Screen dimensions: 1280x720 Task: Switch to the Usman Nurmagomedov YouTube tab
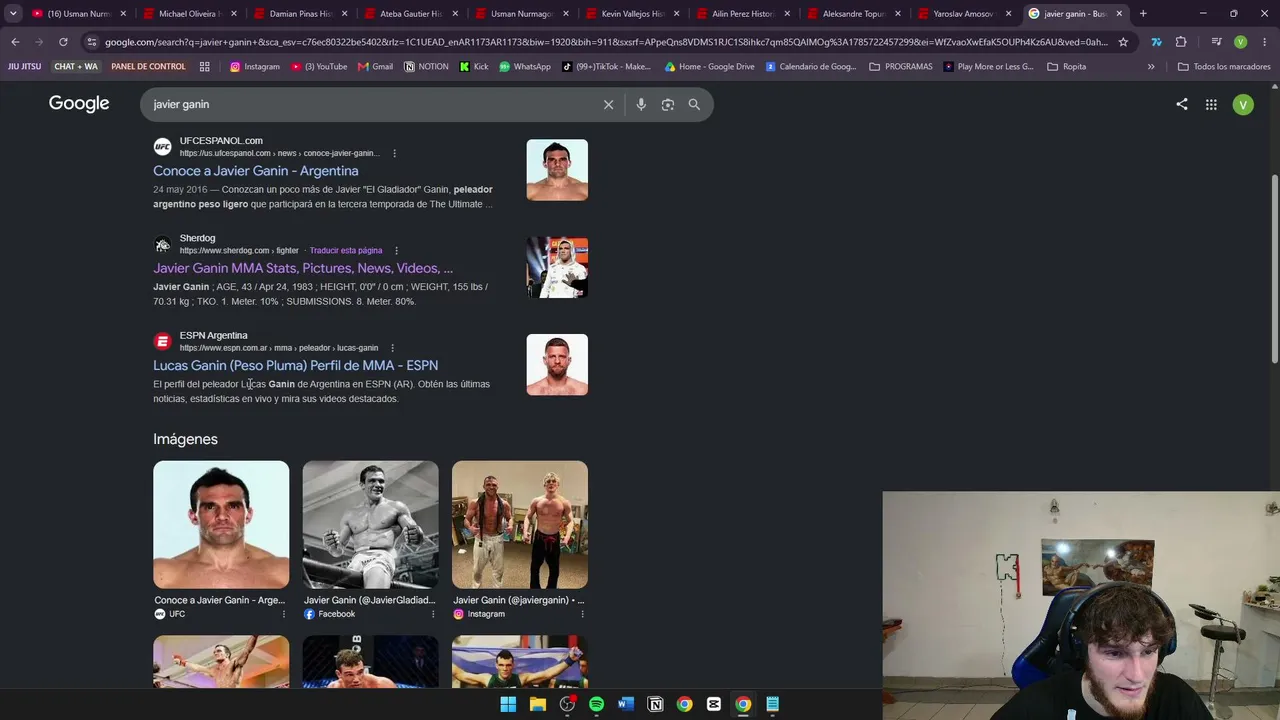[78, 14]
